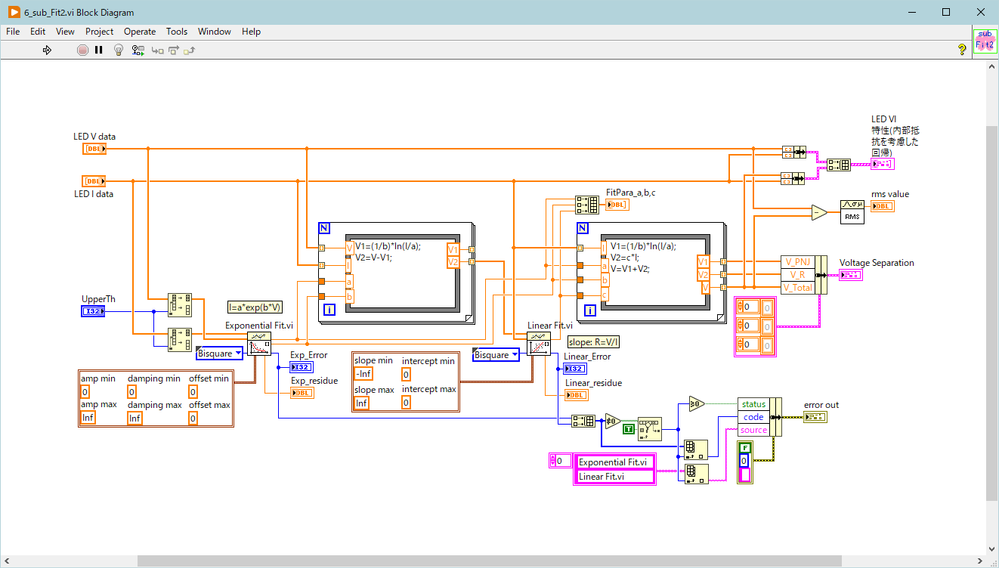The width and height of the screenshot is (999, 568).
Task: Click the slope: R=V/I label
Action: click(x=594, y=342)
